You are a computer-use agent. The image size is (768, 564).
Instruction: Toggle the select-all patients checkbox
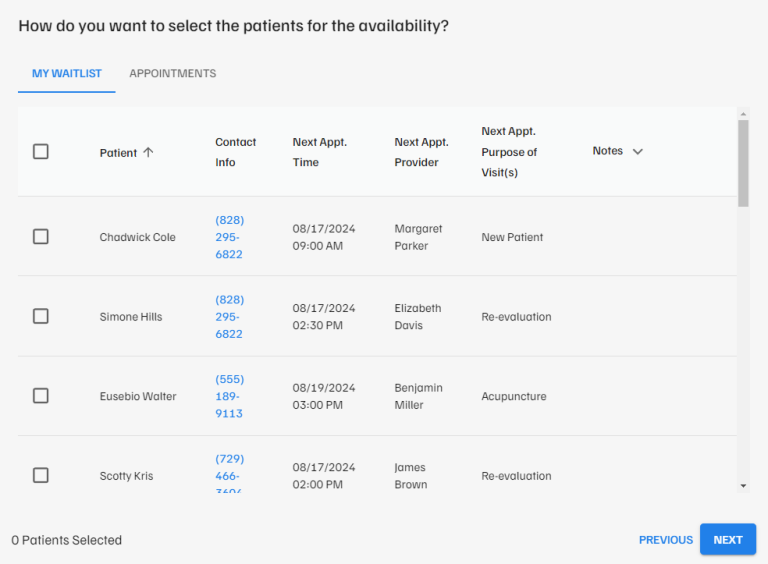[x=41, y=152]
